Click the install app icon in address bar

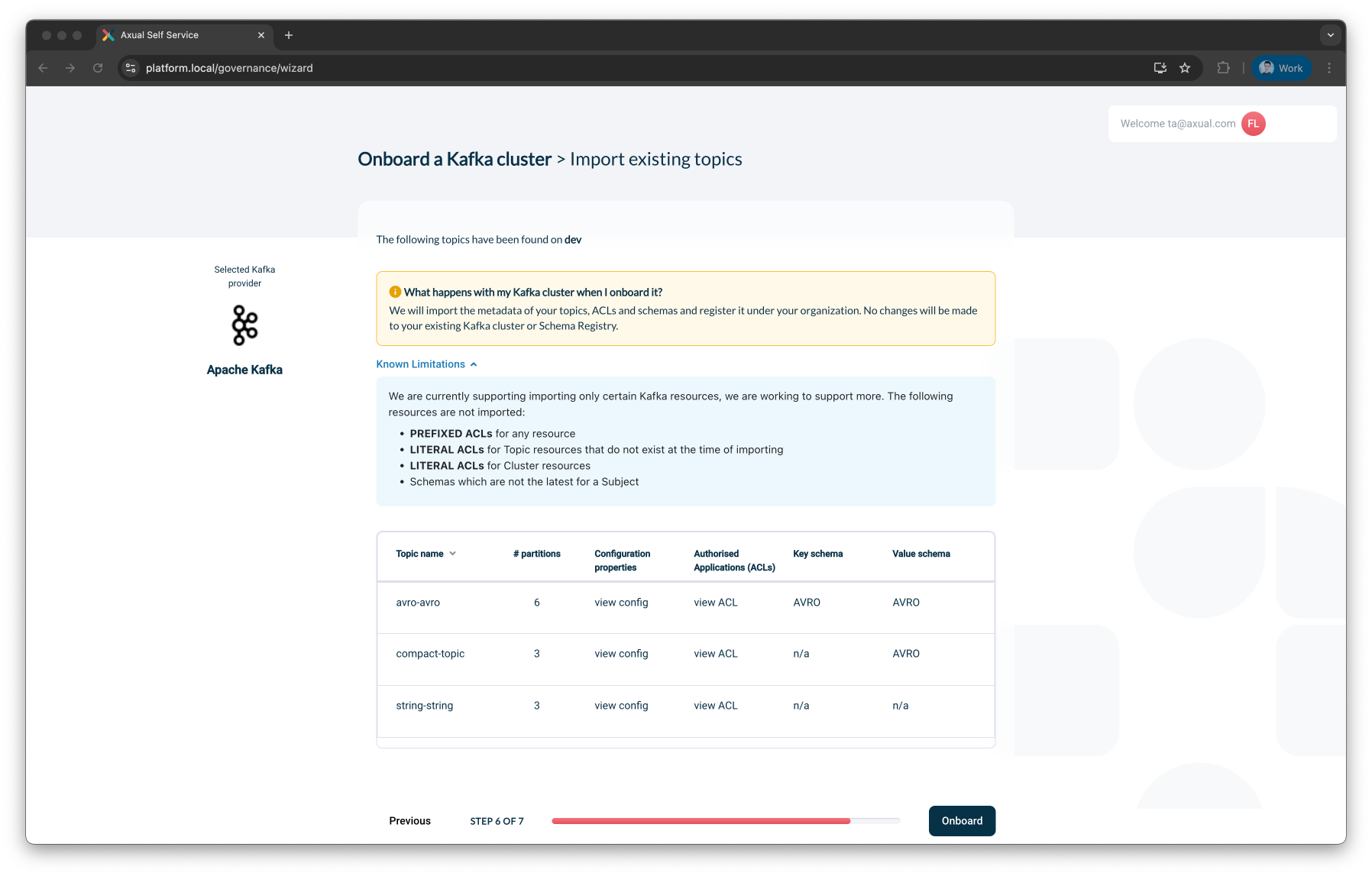(x=1160, y=68)
